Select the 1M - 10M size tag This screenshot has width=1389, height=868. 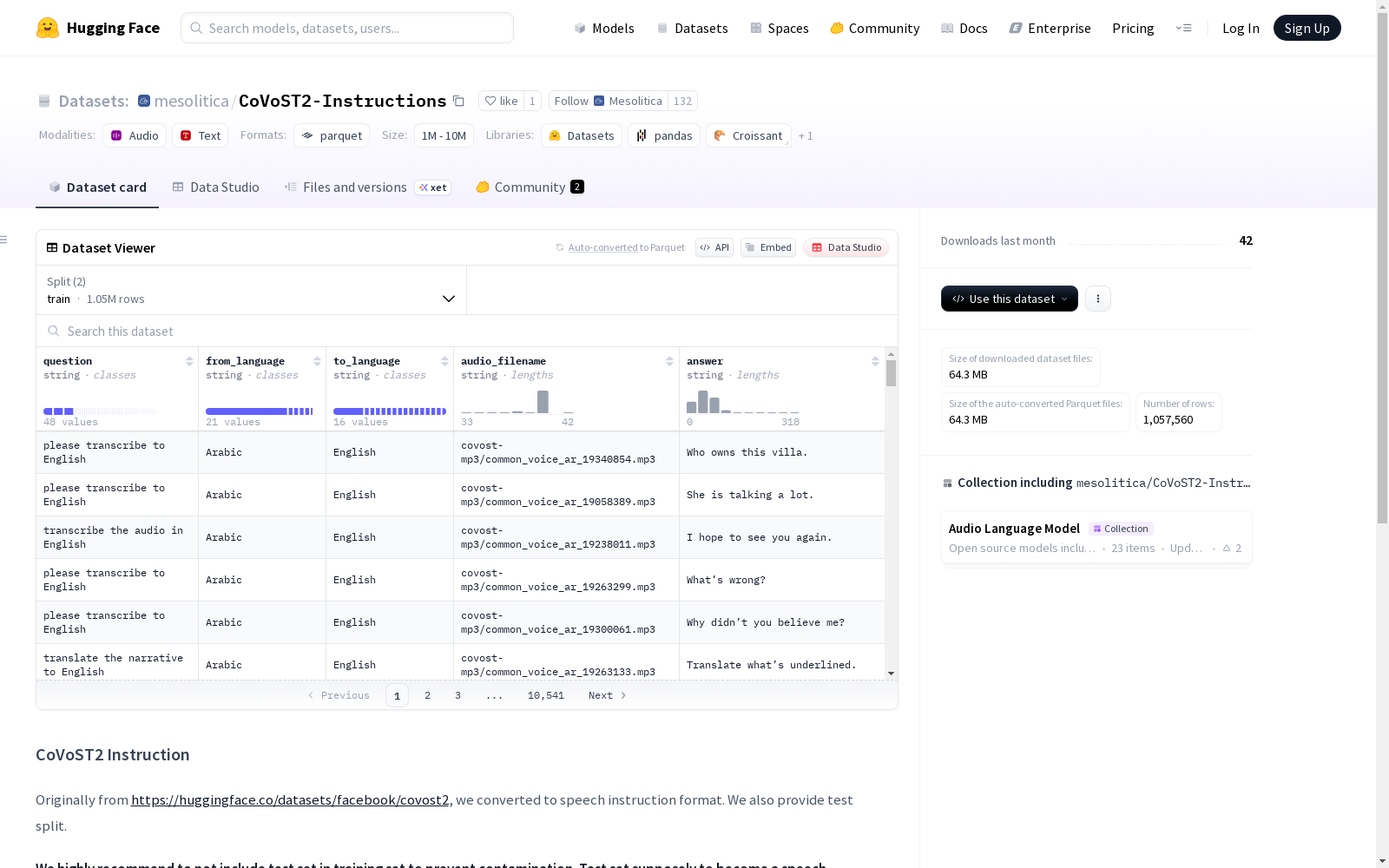pos(444,135)
